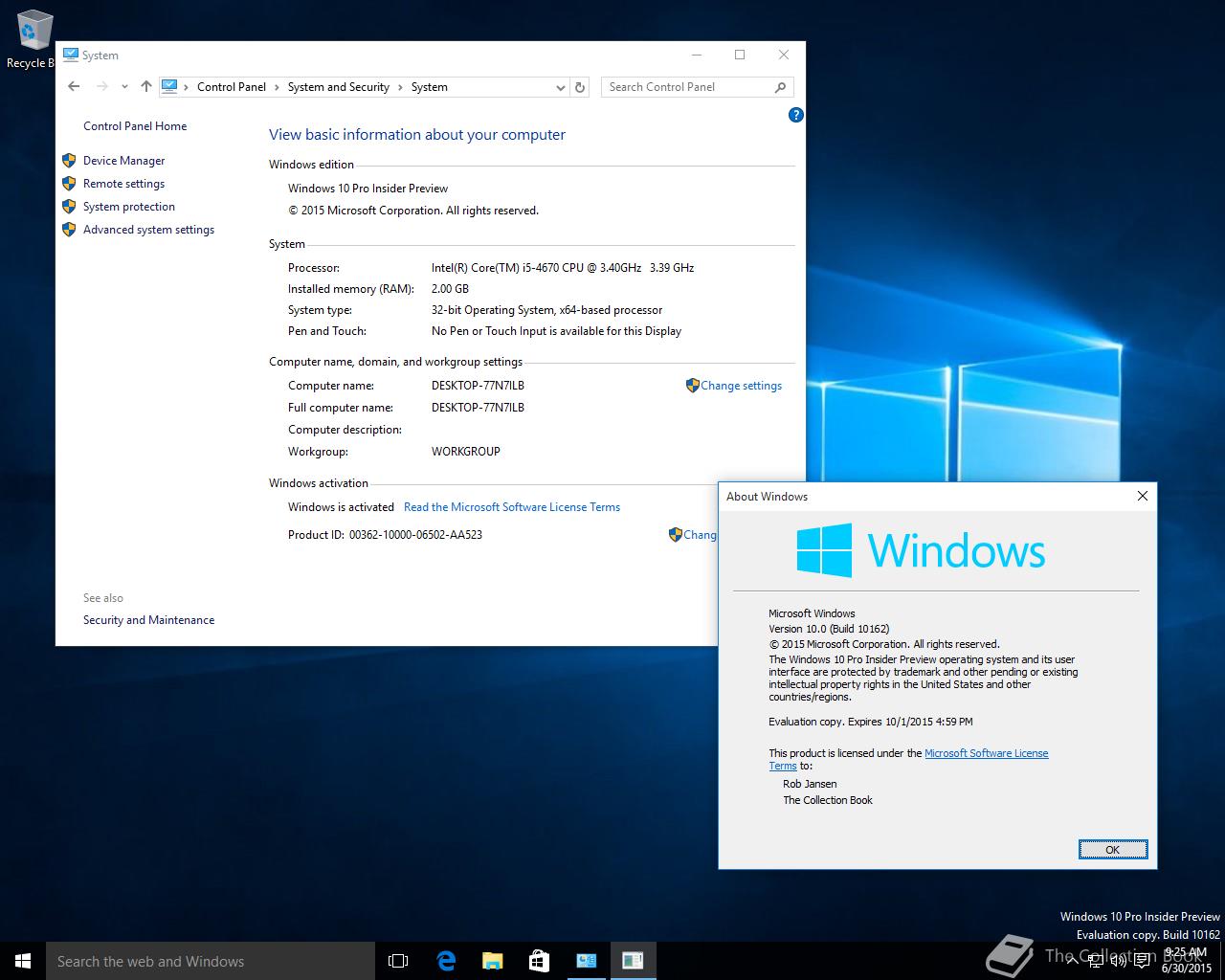The width and height of the screenshot is (1225, 980).
Task: Expand the address bar history dropdown
Action: tap(561, 87)
